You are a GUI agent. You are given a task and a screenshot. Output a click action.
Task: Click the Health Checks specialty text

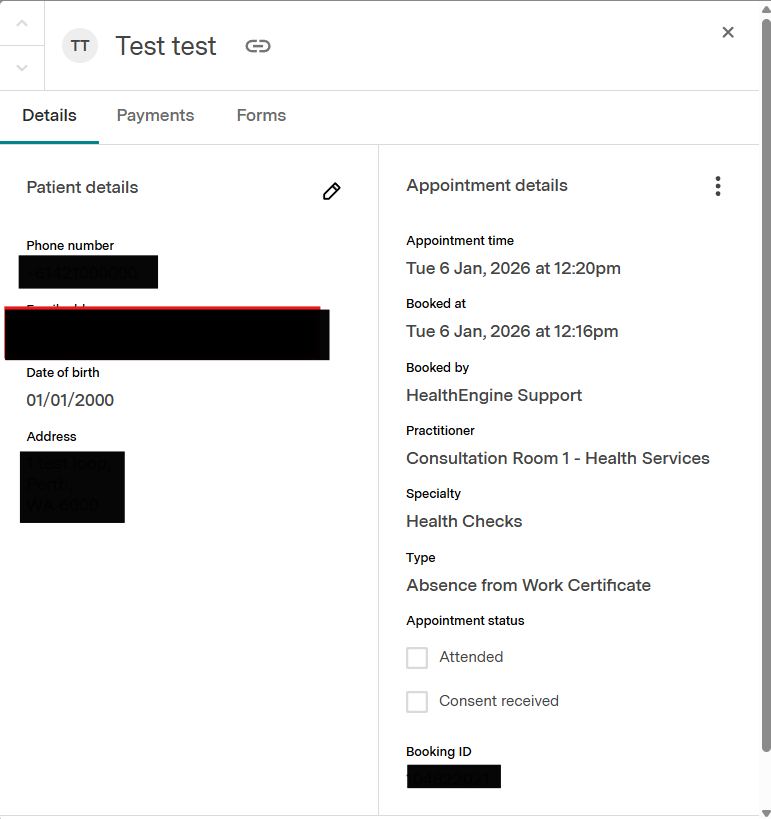464,521
